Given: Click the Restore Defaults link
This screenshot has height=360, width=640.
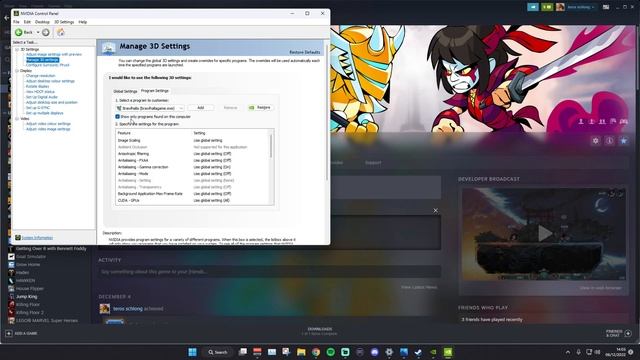Looking at the screenshot, I should (304, 52).
